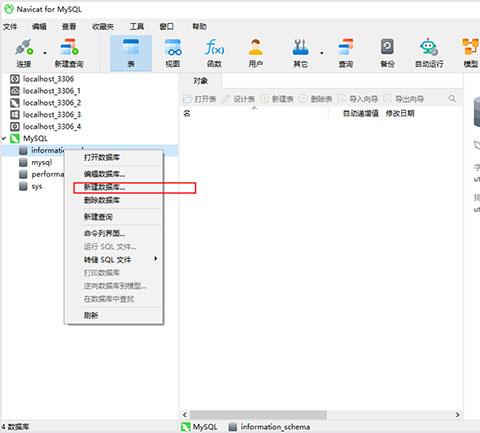Expand the dropdown arrow beside 其它
480x433 pixels.
pyautogui.click(x=322, y=53)
